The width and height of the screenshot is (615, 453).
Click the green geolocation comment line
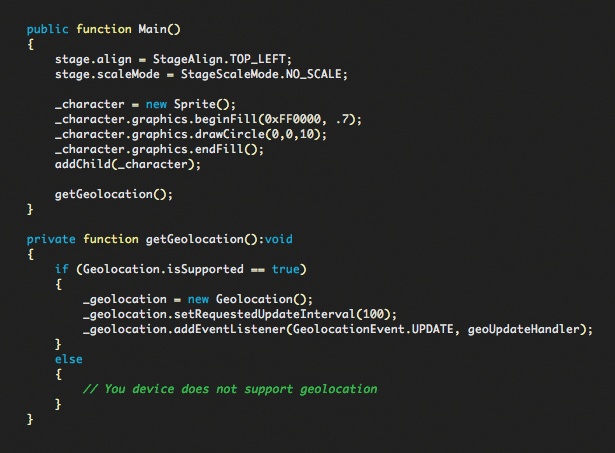230,389
